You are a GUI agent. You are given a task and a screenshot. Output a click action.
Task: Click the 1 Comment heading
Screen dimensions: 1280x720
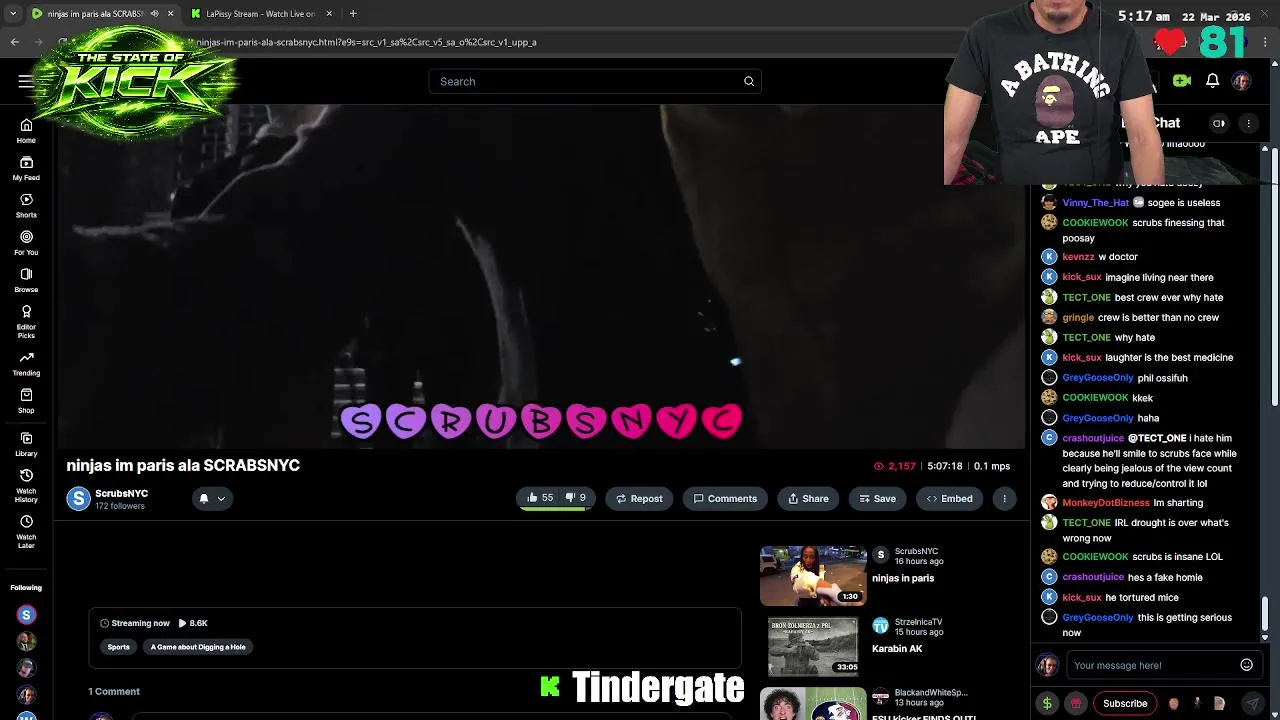pos(114,691)
